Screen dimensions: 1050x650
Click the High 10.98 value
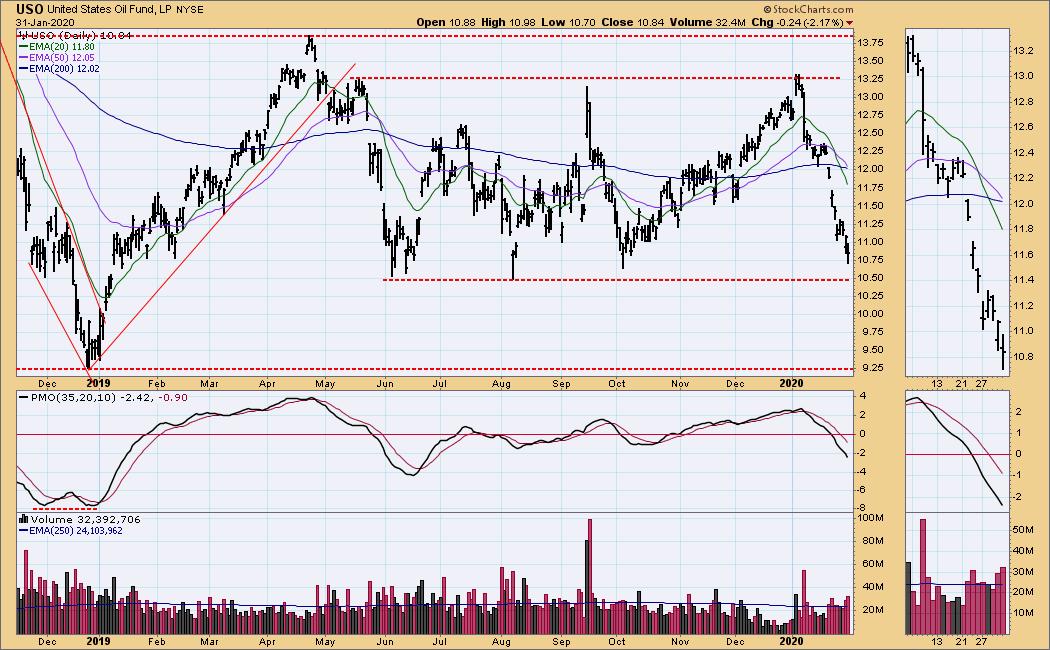509,22
